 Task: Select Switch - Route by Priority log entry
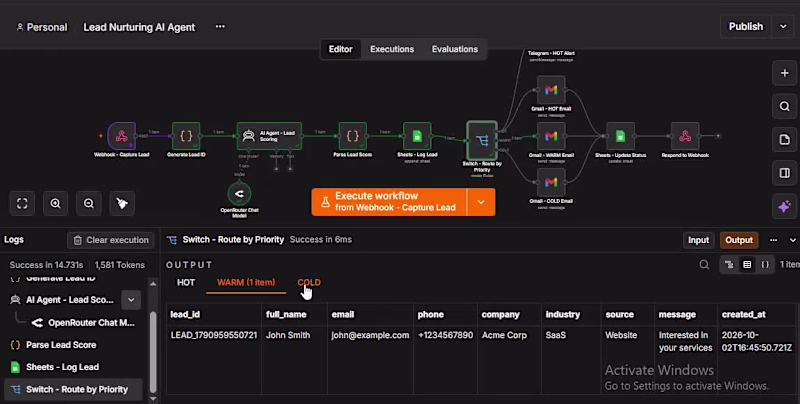tap(71, 389)
